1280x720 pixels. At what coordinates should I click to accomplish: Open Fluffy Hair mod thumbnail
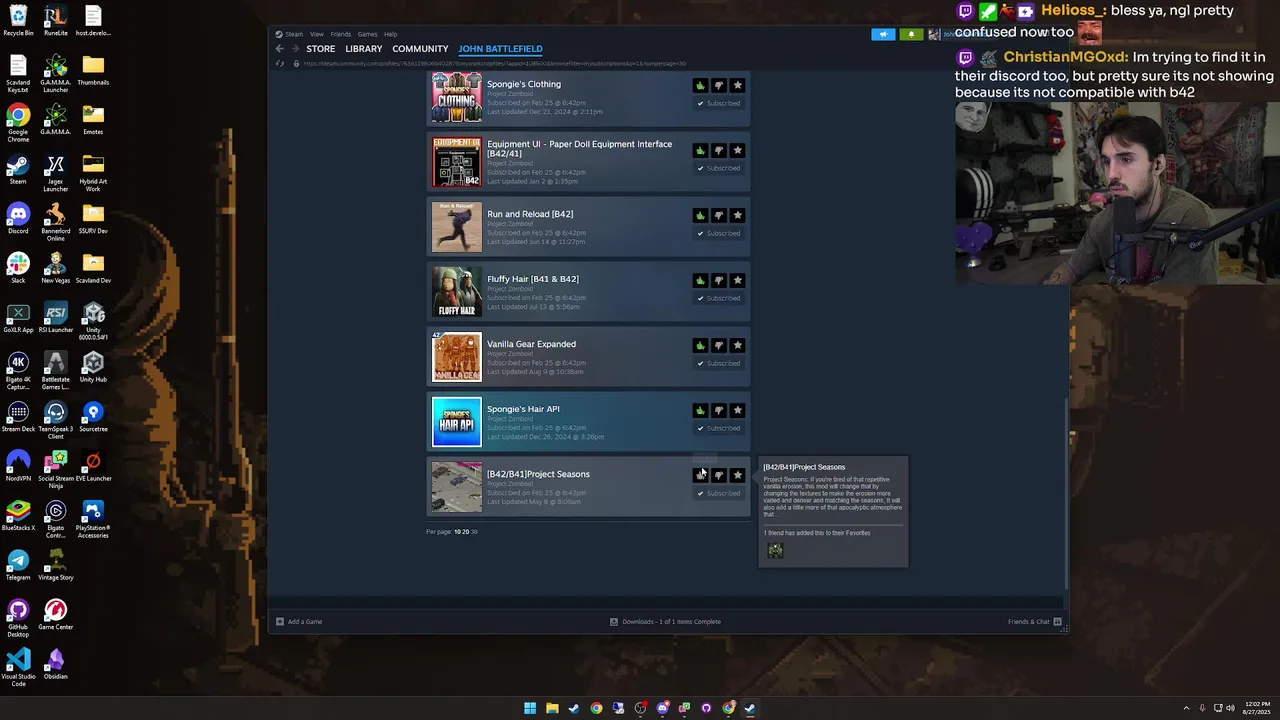pyautogui.click(x=456, y=292)
